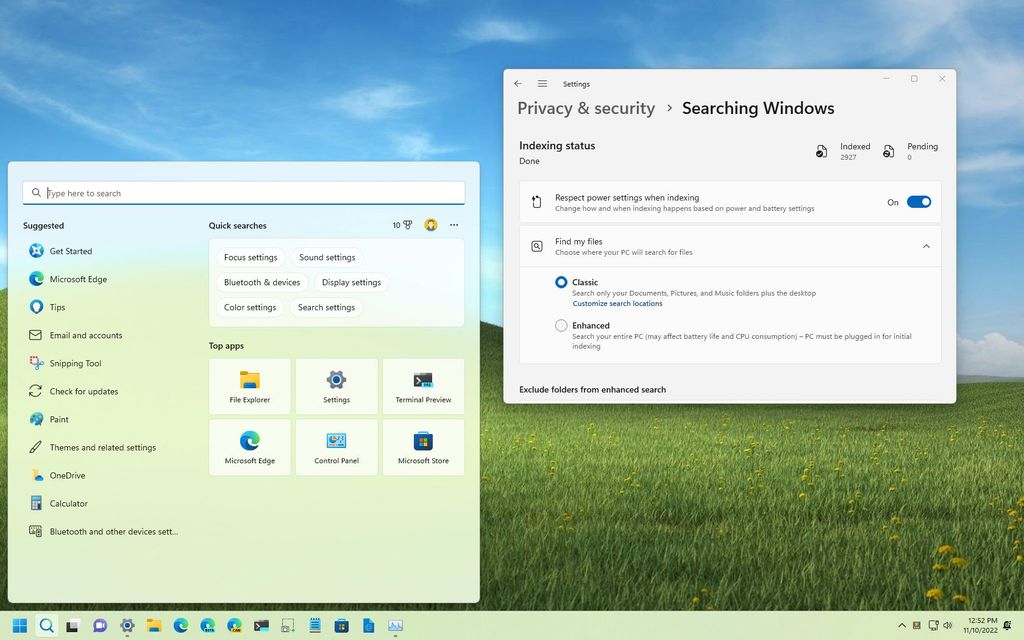Screen dimensions: 1024x640
Task: Open the search panel options with the ellipsis
Action: point(454,225)
